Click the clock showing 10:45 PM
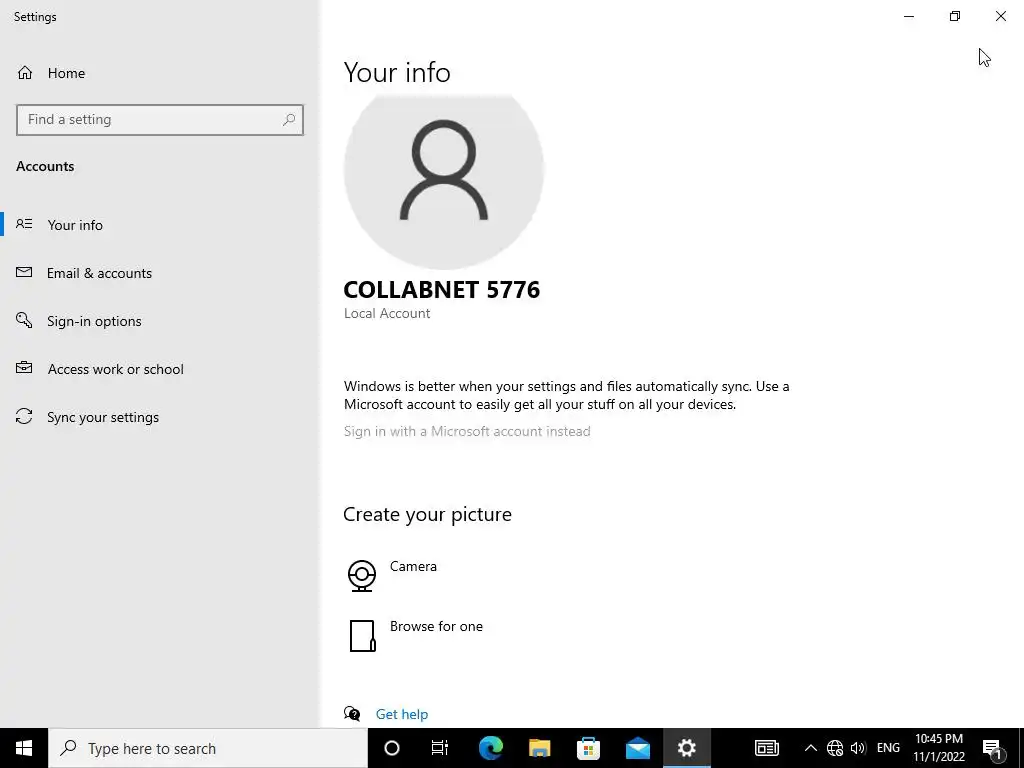This screenshot has height=768, width=1024. [938, 748]
